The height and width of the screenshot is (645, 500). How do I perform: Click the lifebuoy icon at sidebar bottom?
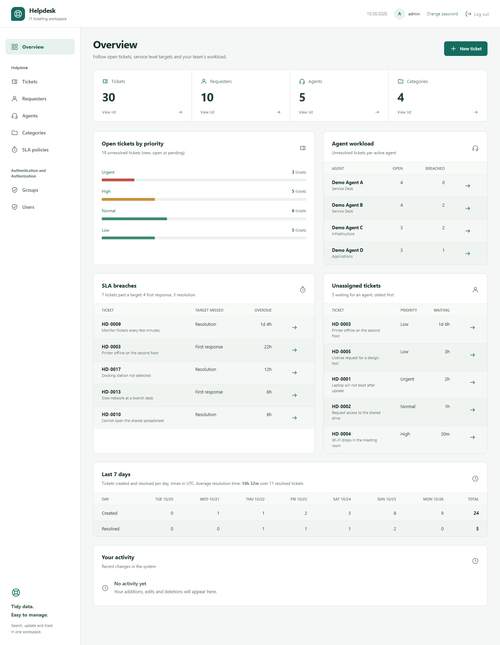coord(16,593)
